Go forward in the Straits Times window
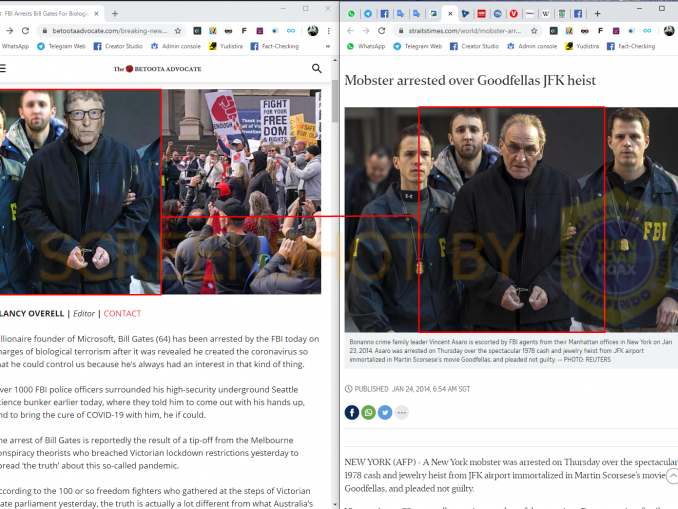 tap(366, 31)
